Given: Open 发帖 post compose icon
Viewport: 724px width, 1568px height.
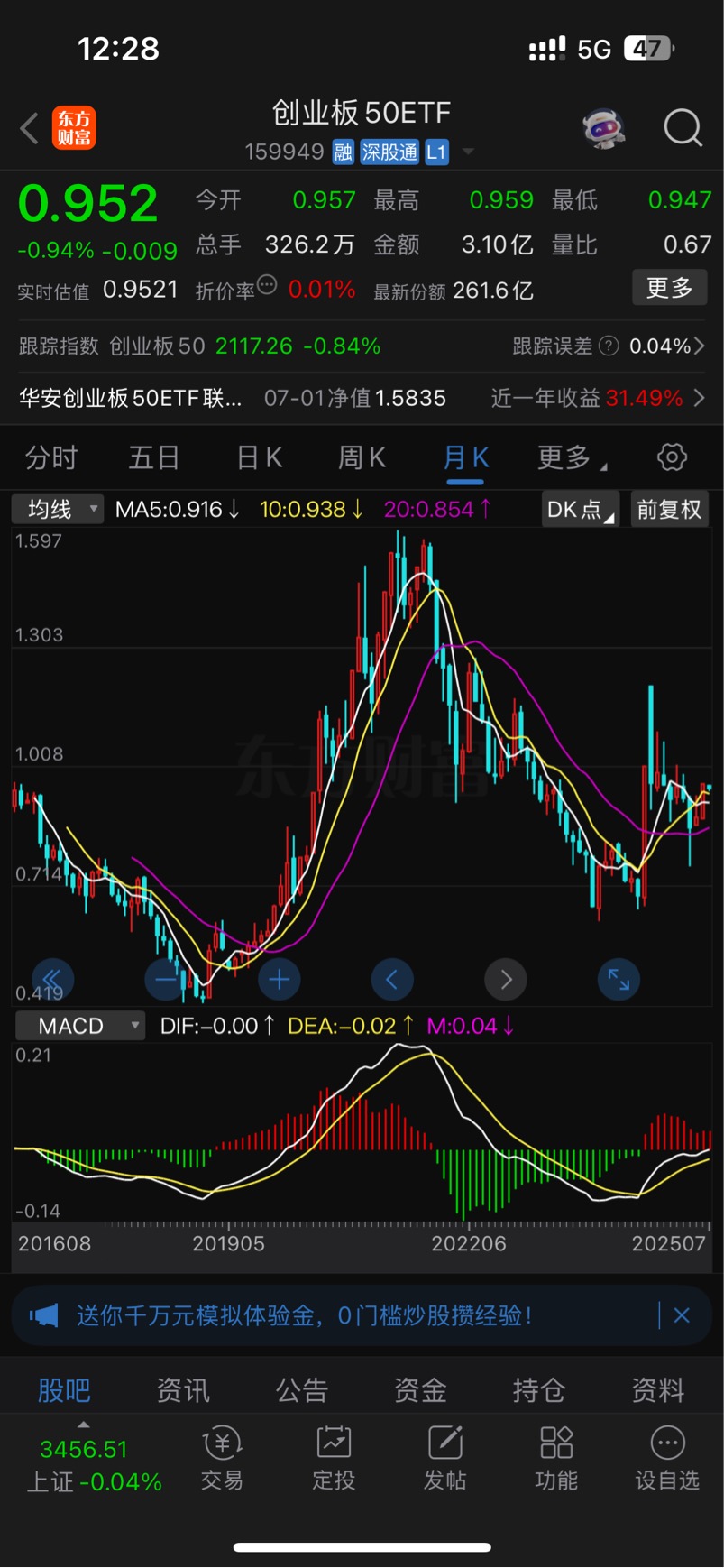Looking at the screenshot, I should coord(444,1458).
